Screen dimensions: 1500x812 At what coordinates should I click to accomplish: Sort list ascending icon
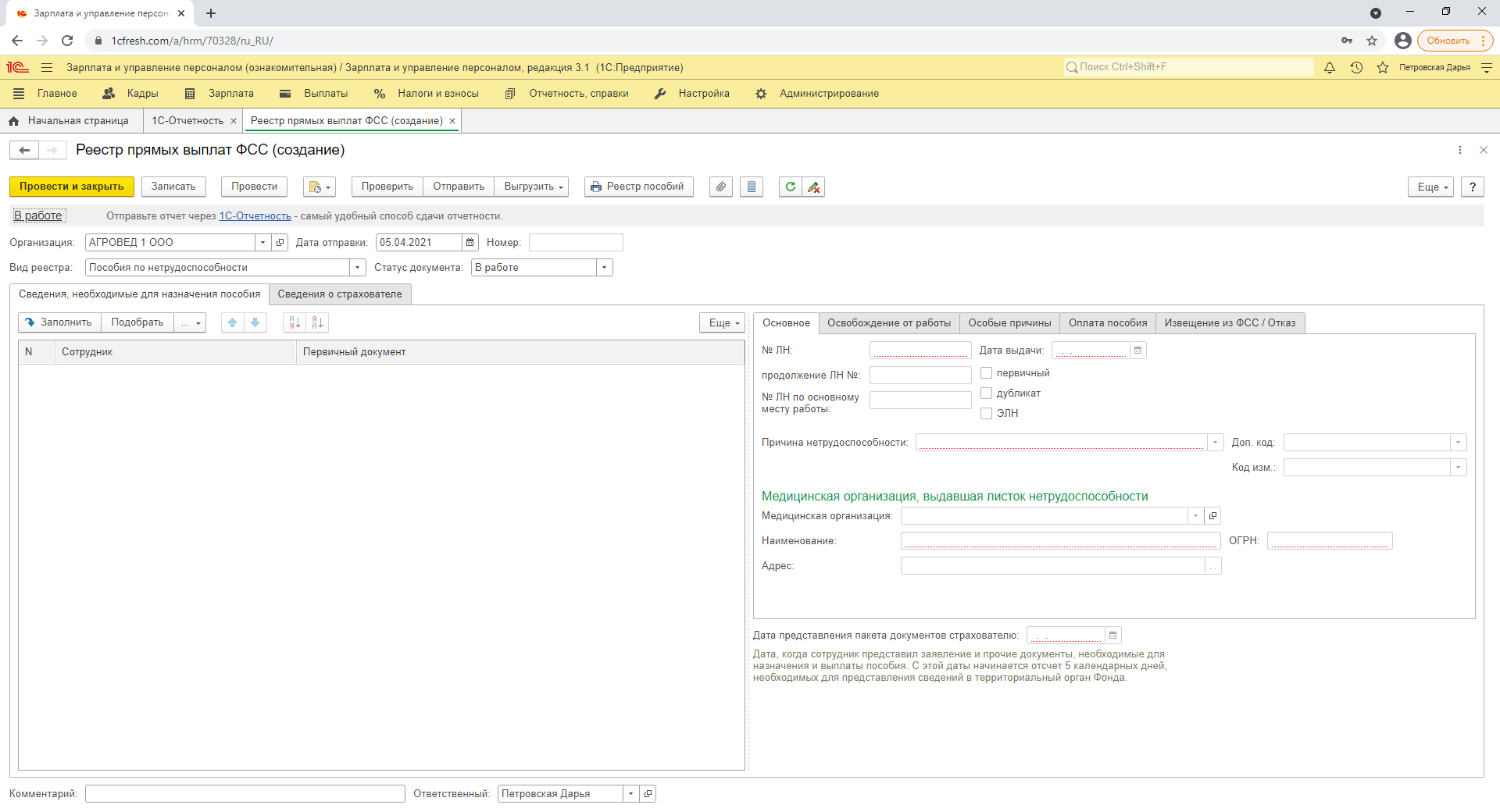point(295,322)
